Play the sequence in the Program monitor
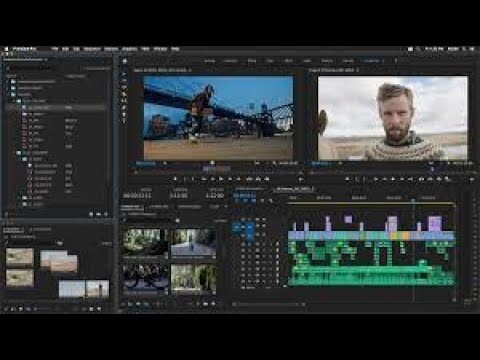Image resolution: width=480 pixels, height=360 pixels. tap(393, 179)
